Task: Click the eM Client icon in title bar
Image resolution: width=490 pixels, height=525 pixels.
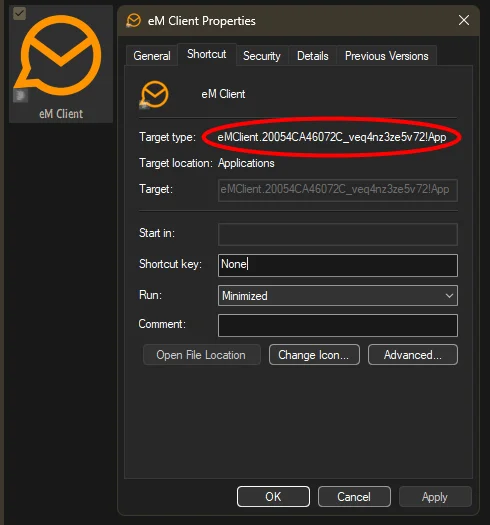Action: [133, 21]
